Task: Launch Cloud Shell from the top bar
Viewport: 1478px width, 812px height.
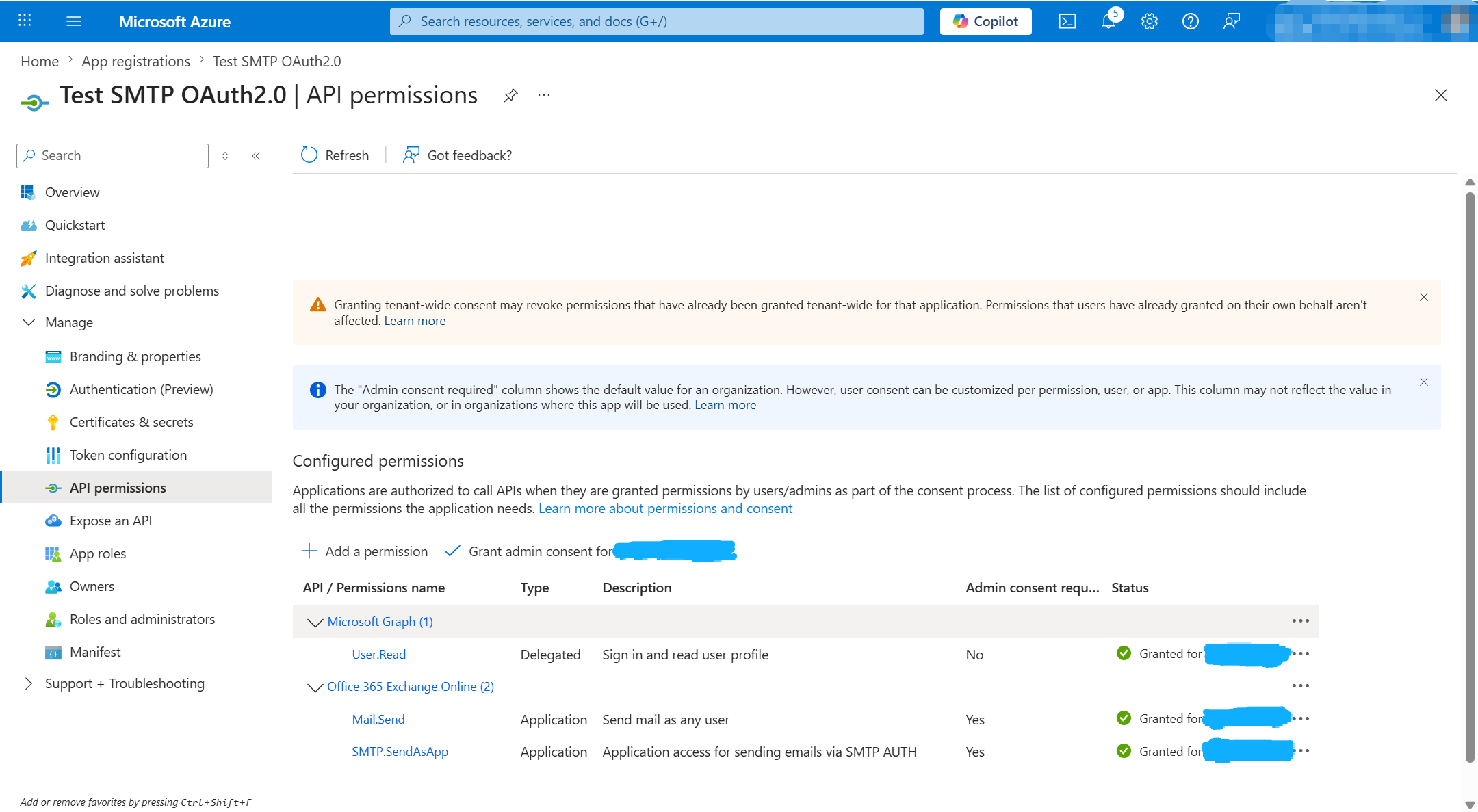Action: click(x=1067, y=21)
